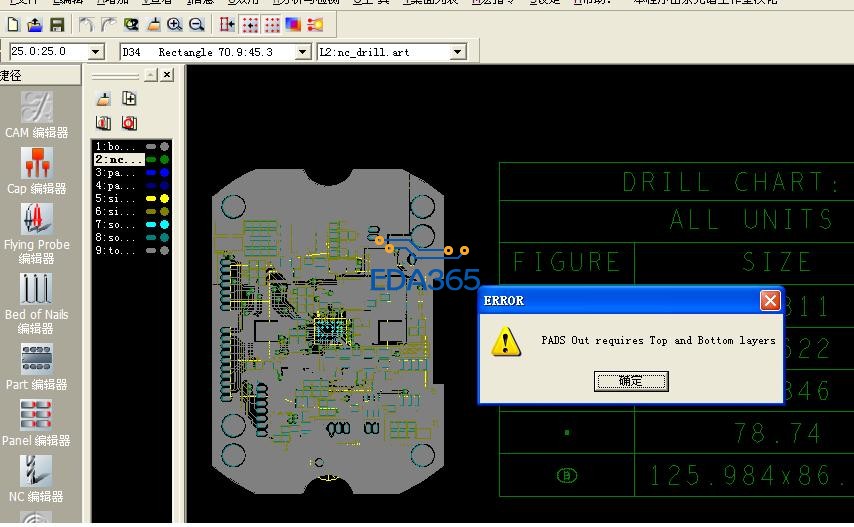Open the Bed of Nails editor

36,304
